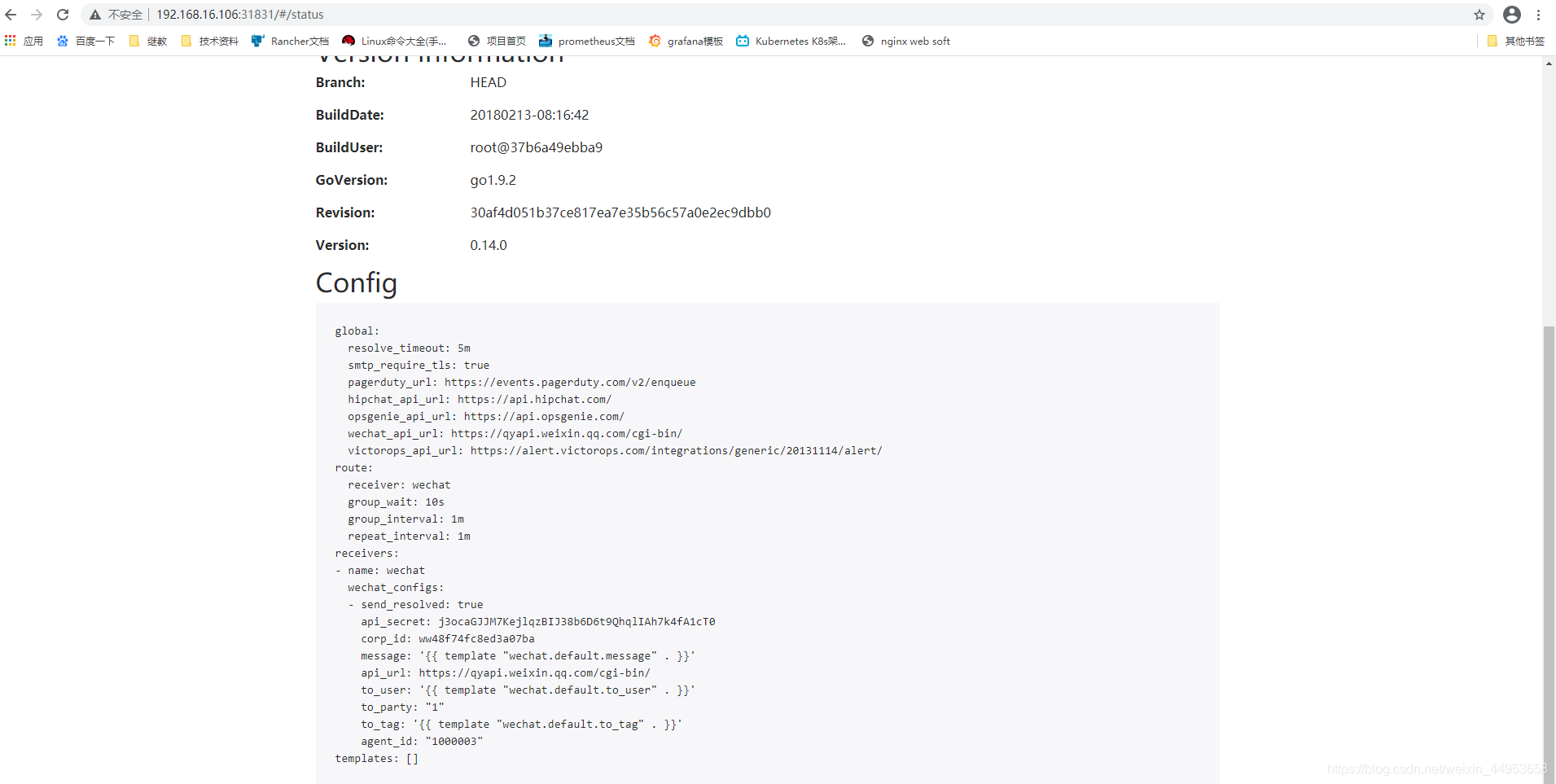Click the scrollbar up arrow
The height and width of the screenshot is (784, 1556).
pos(1549,63)
